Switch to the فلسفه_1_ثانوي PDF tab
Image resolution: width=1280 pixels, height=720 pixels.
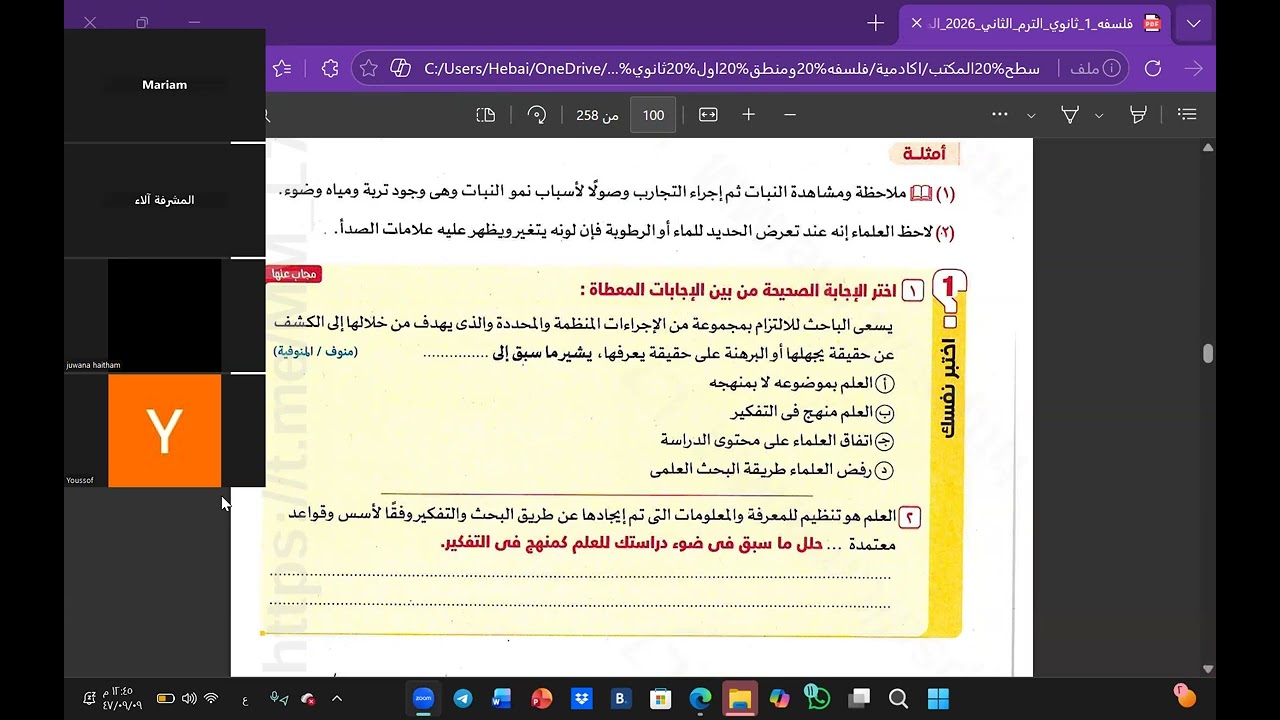tap(1035, 24)
